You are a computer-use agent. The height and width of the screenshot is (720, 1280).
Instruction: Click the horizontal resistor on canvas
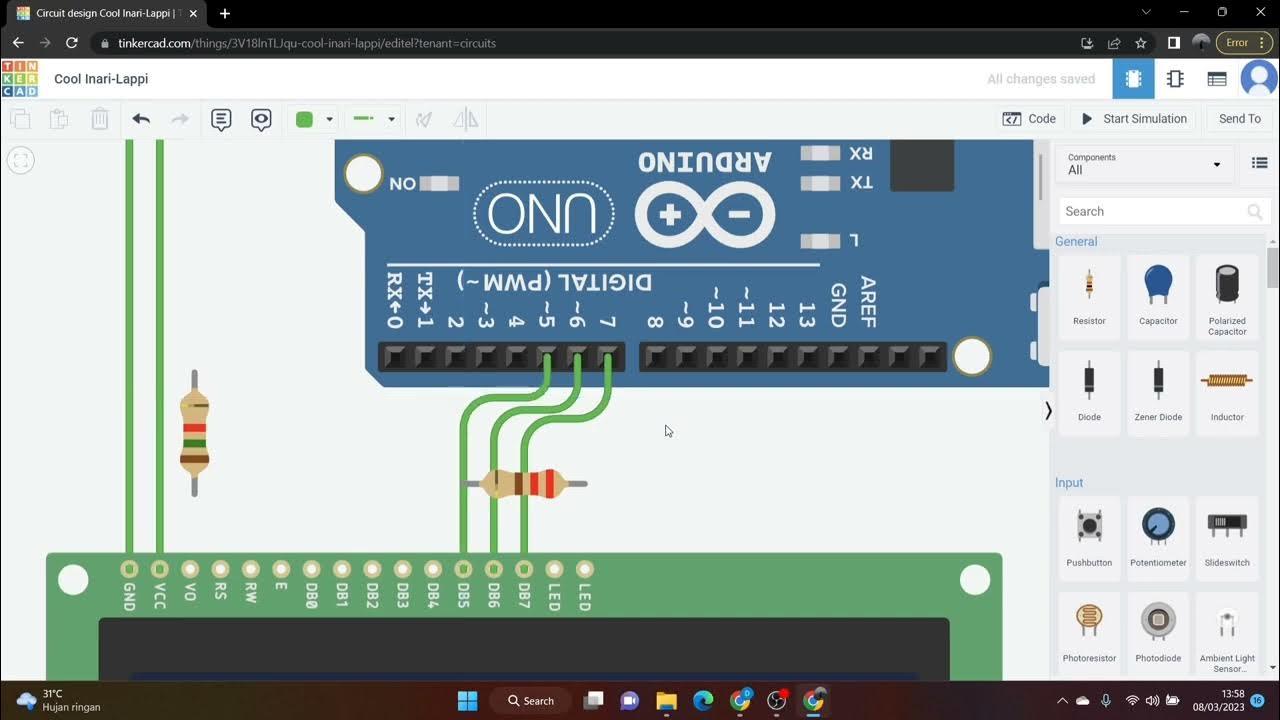(x=524, y=484)
